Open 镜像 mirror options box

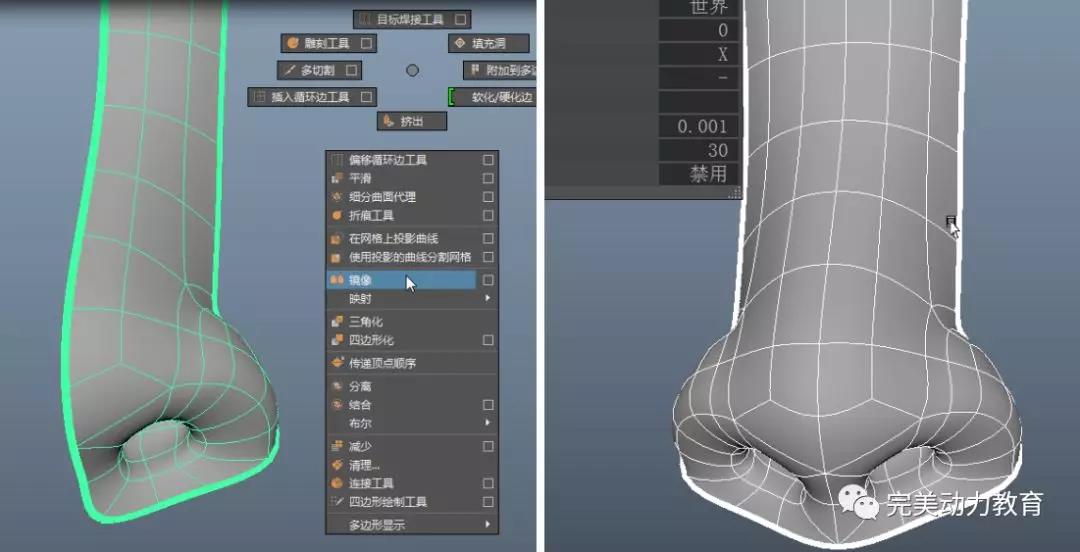tap(488, 281)
